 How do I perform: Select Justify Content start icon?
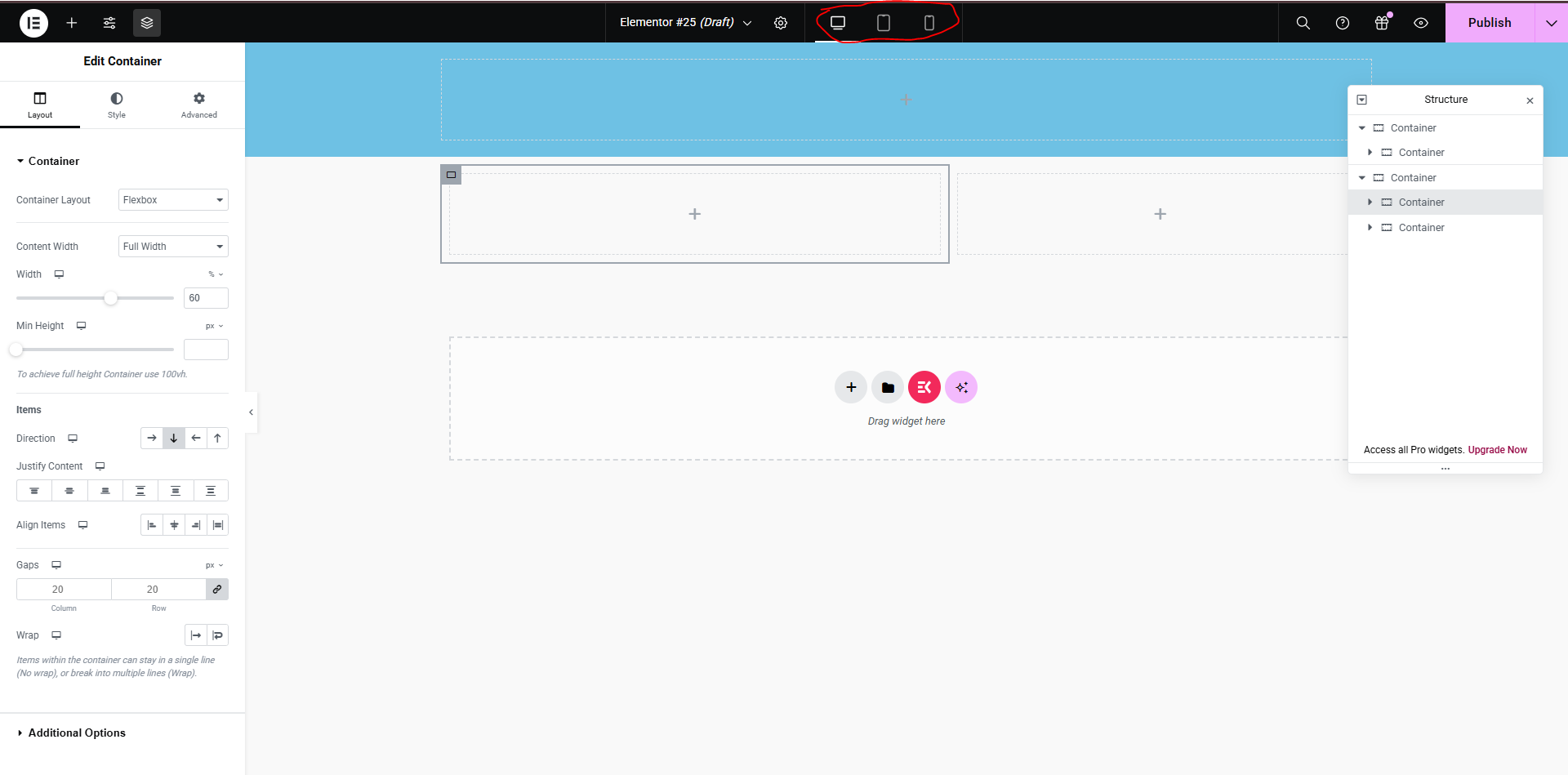click(34, 491)
